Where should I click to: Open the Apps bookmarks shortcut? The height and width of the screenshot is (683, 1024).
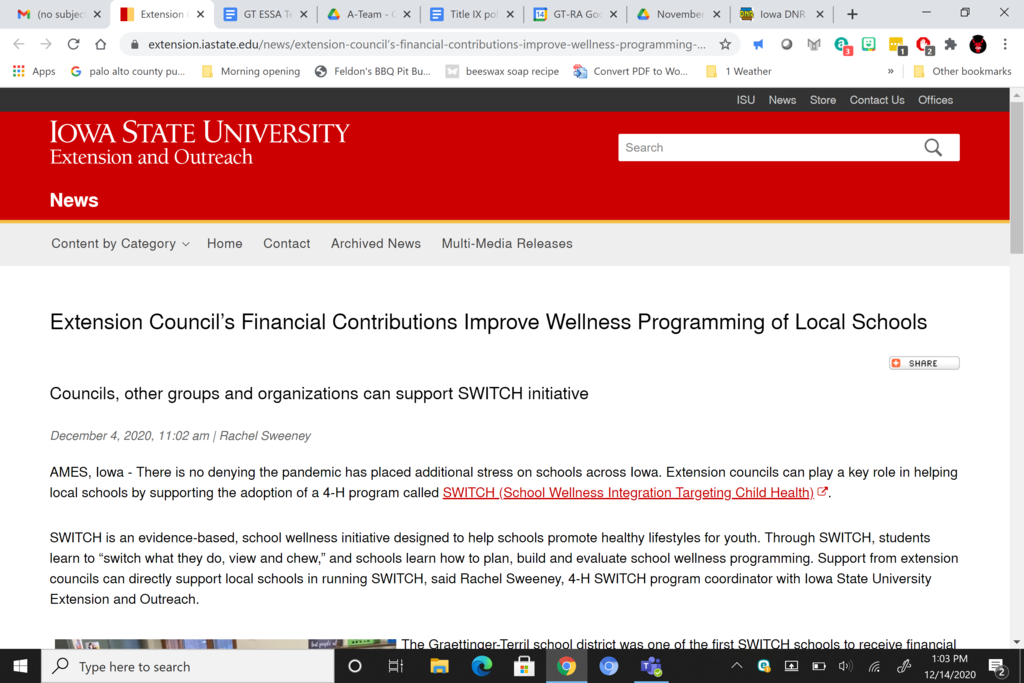click(x=34, y=71)
